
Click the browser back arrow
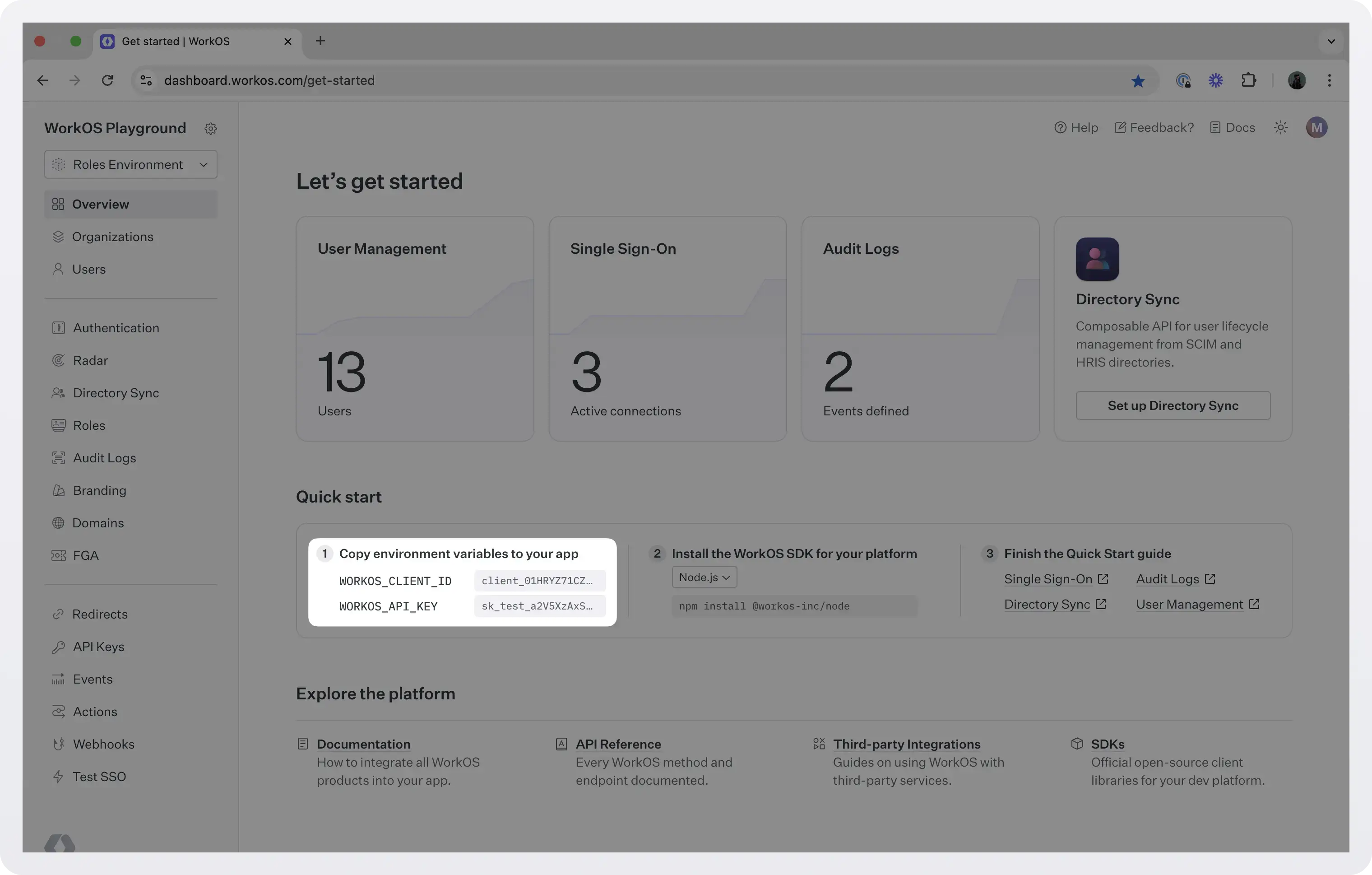tap(43, 80)
